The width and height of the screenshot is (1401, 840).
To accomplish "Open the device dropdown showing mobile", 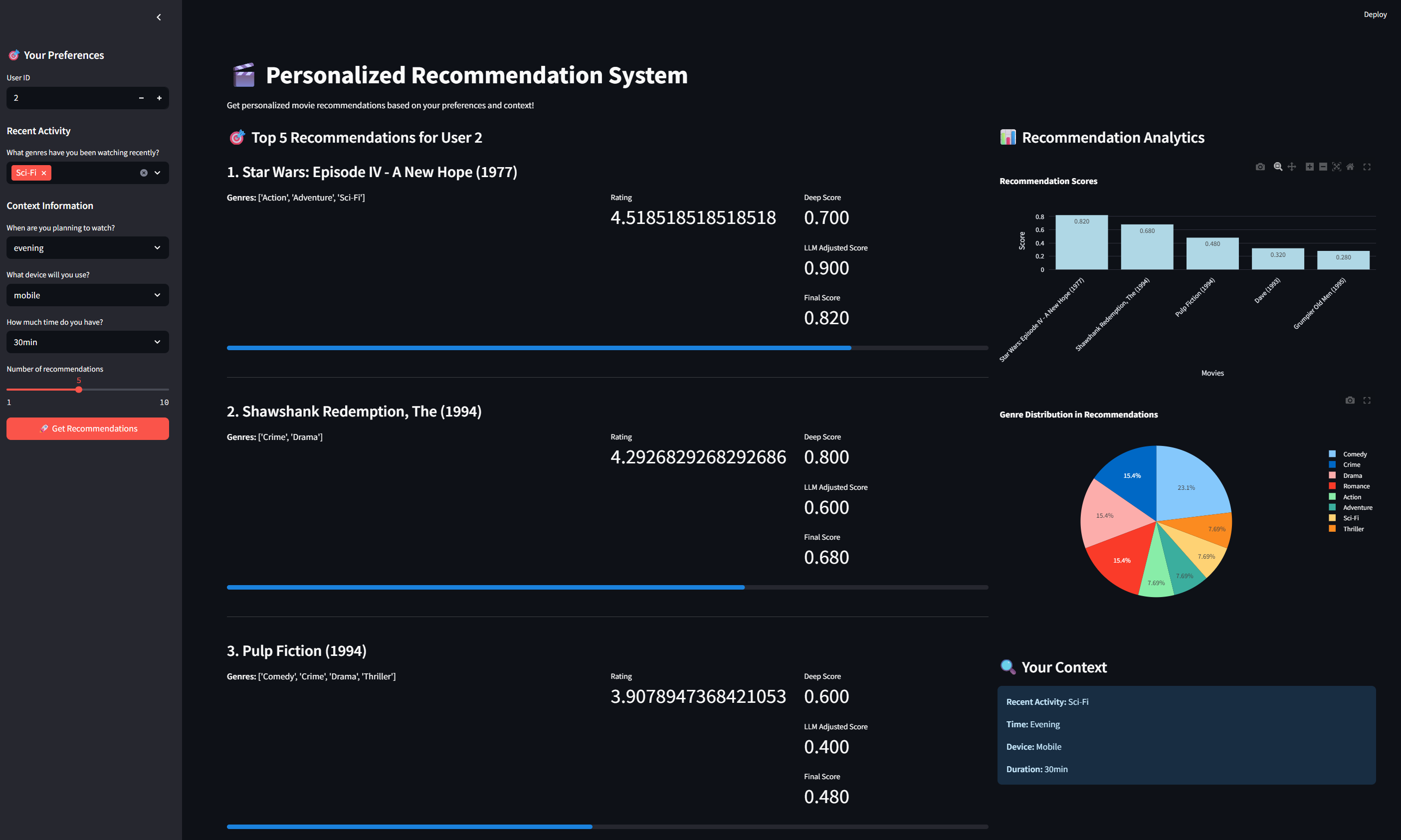I will [x=88, y=295].
